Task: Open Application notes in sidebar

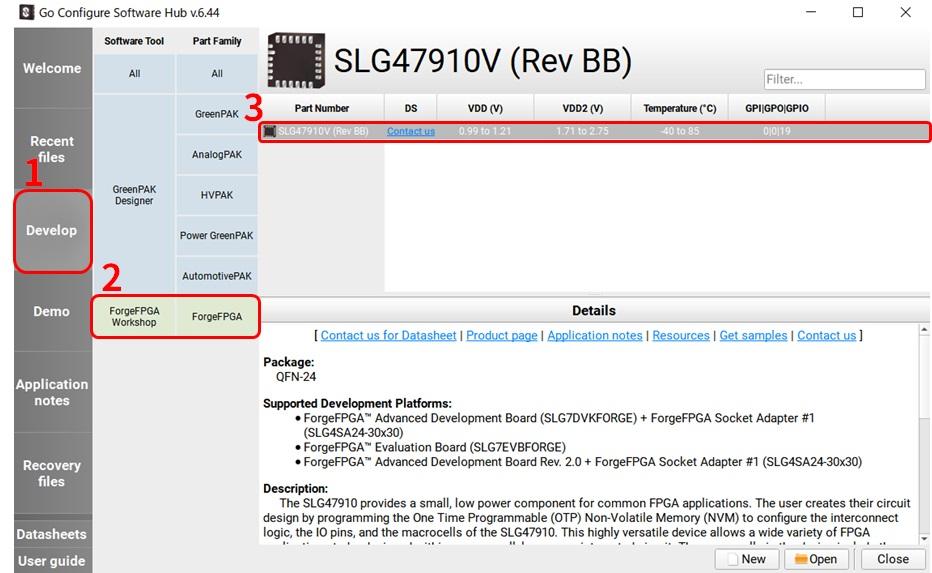Action: click(x=52, y=392)
